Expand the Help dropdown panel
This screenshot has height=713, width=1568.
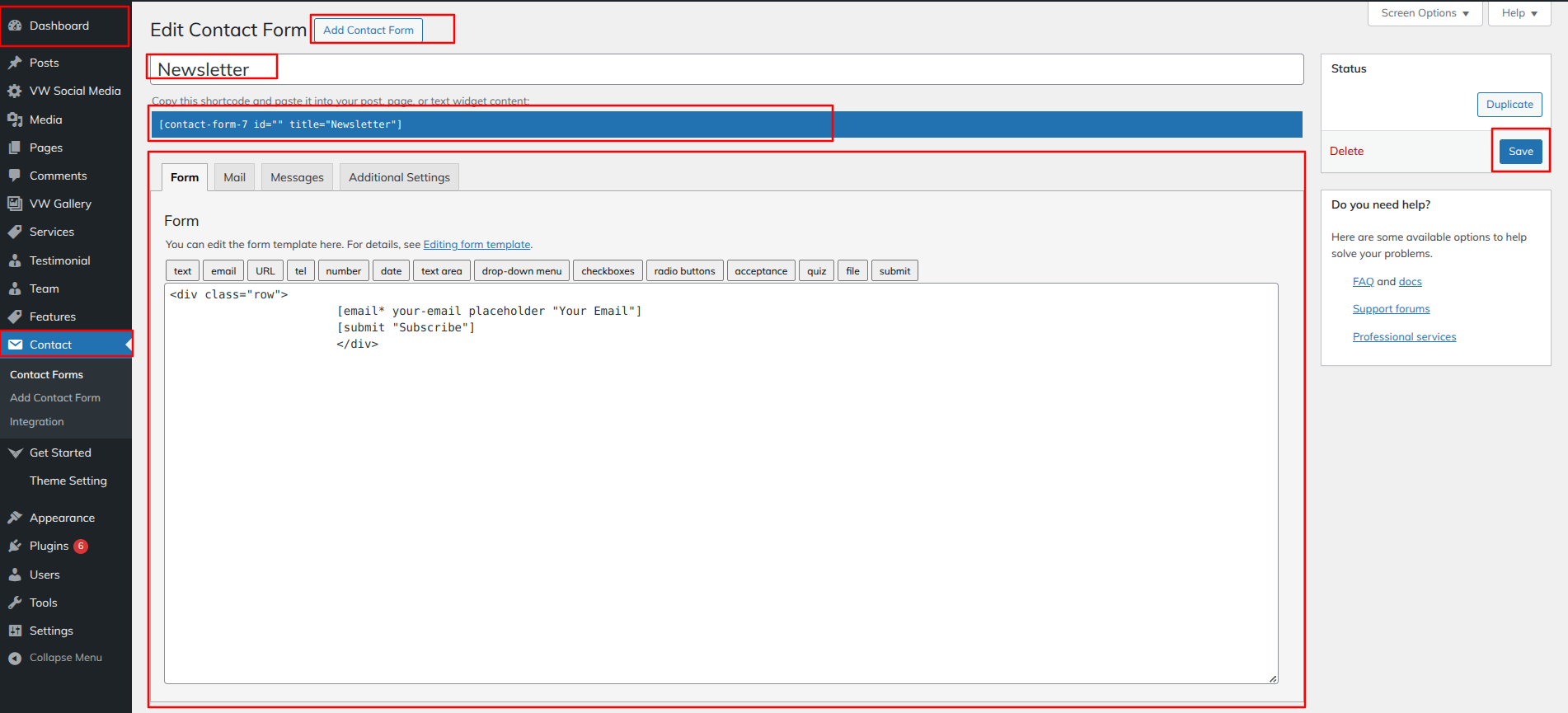[x=1519, y=13]
